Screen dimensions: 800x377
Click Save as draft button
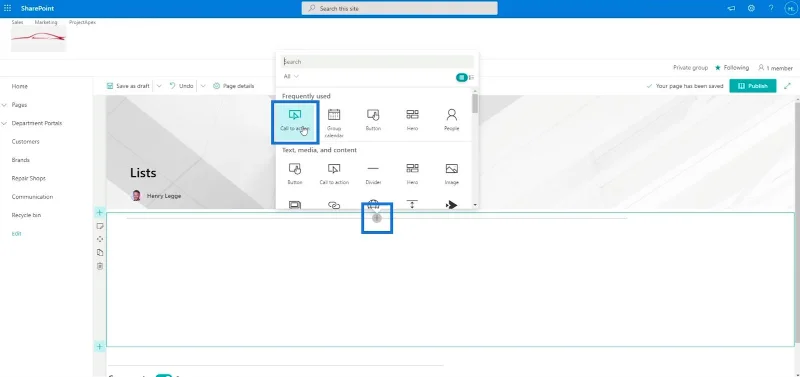click(x=128, y=86)
